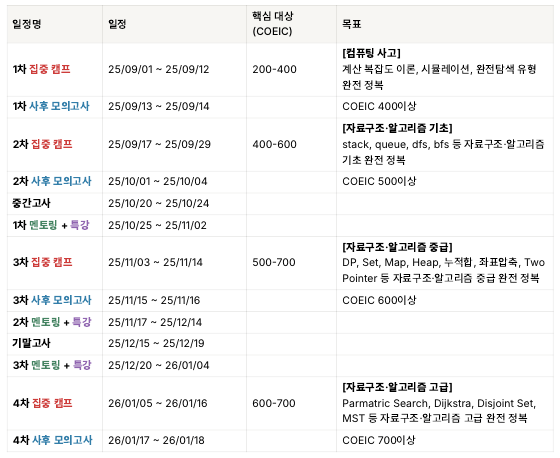Click the 일정 column header
The image size is (560, 458).
pos(117,24)
